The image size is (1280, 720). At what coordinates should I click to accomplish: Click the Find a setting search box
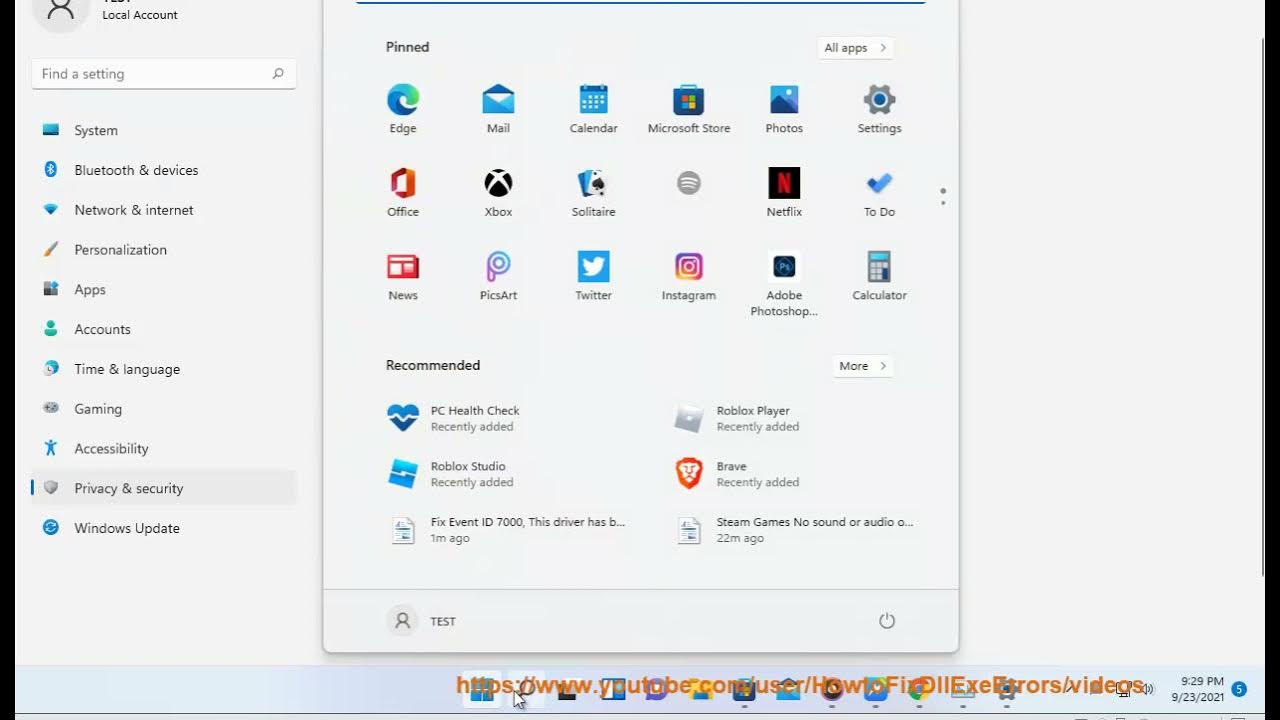pyautogui.click(x=164, y=74)
